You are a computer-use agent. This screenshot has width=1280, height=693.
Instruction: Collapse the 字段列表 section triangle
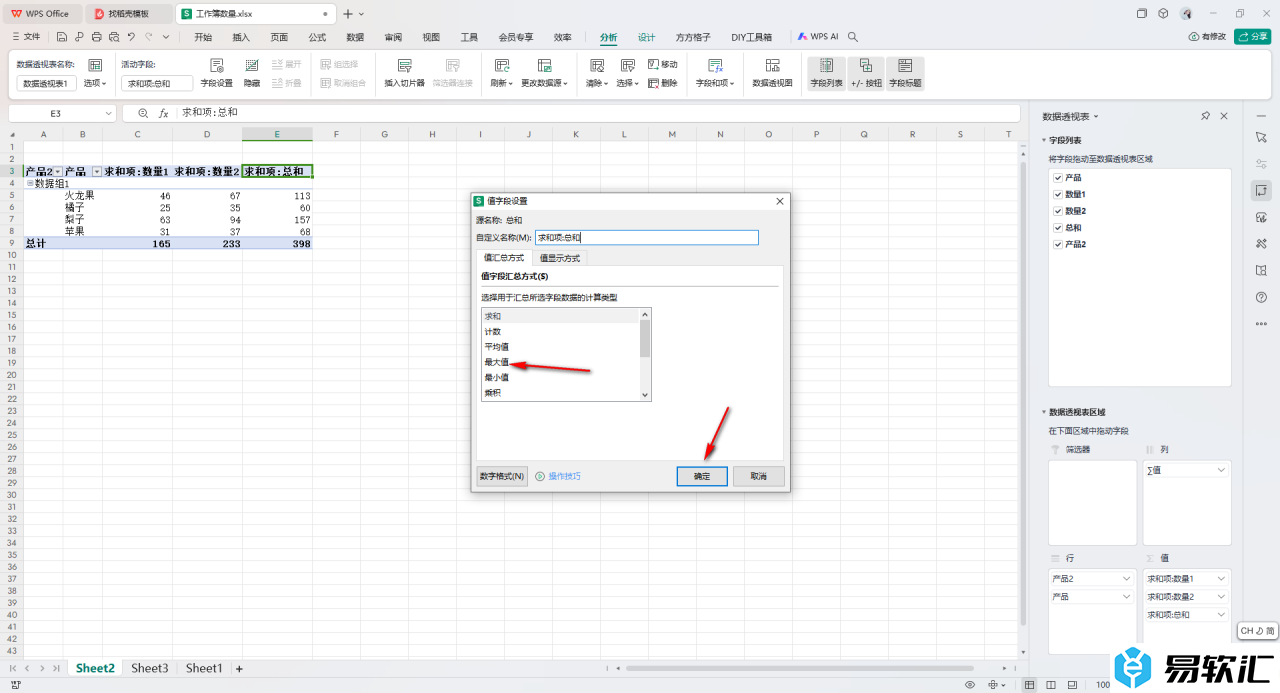(1043, 141)
